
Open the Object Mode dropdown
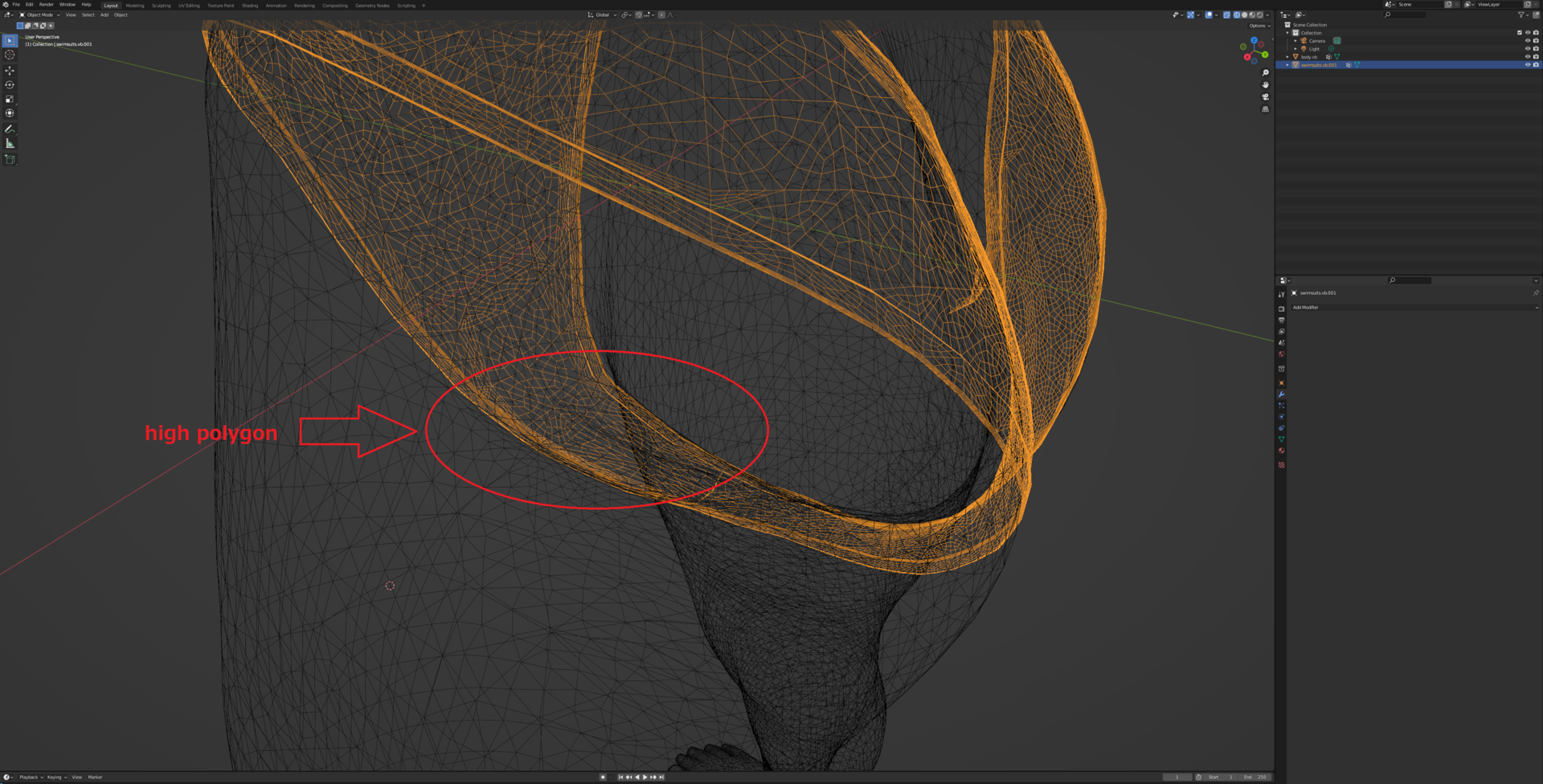point(39,14)
